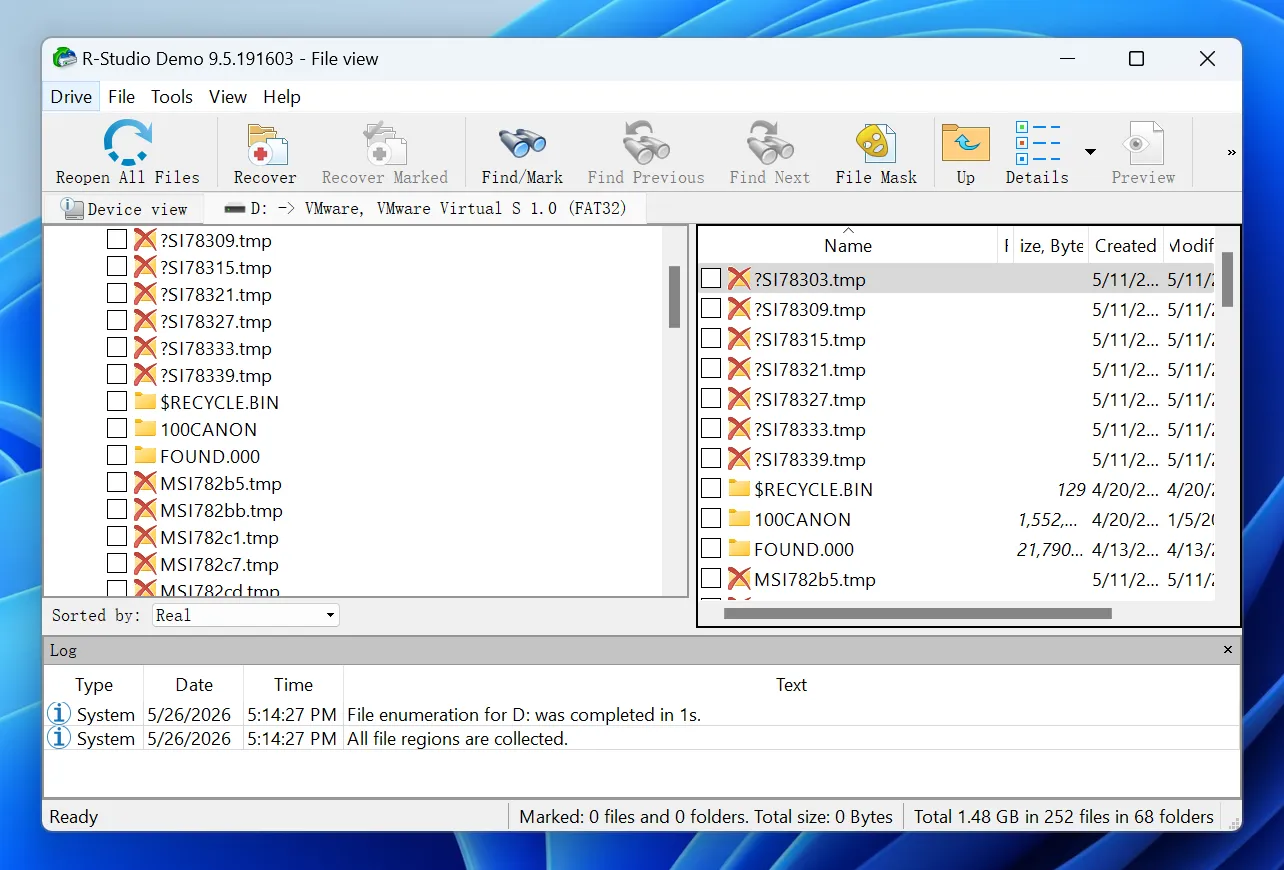Click 100CANON folder icon in left tree
This screenshot has width=1284, height=870.
[x=145, y=429]
